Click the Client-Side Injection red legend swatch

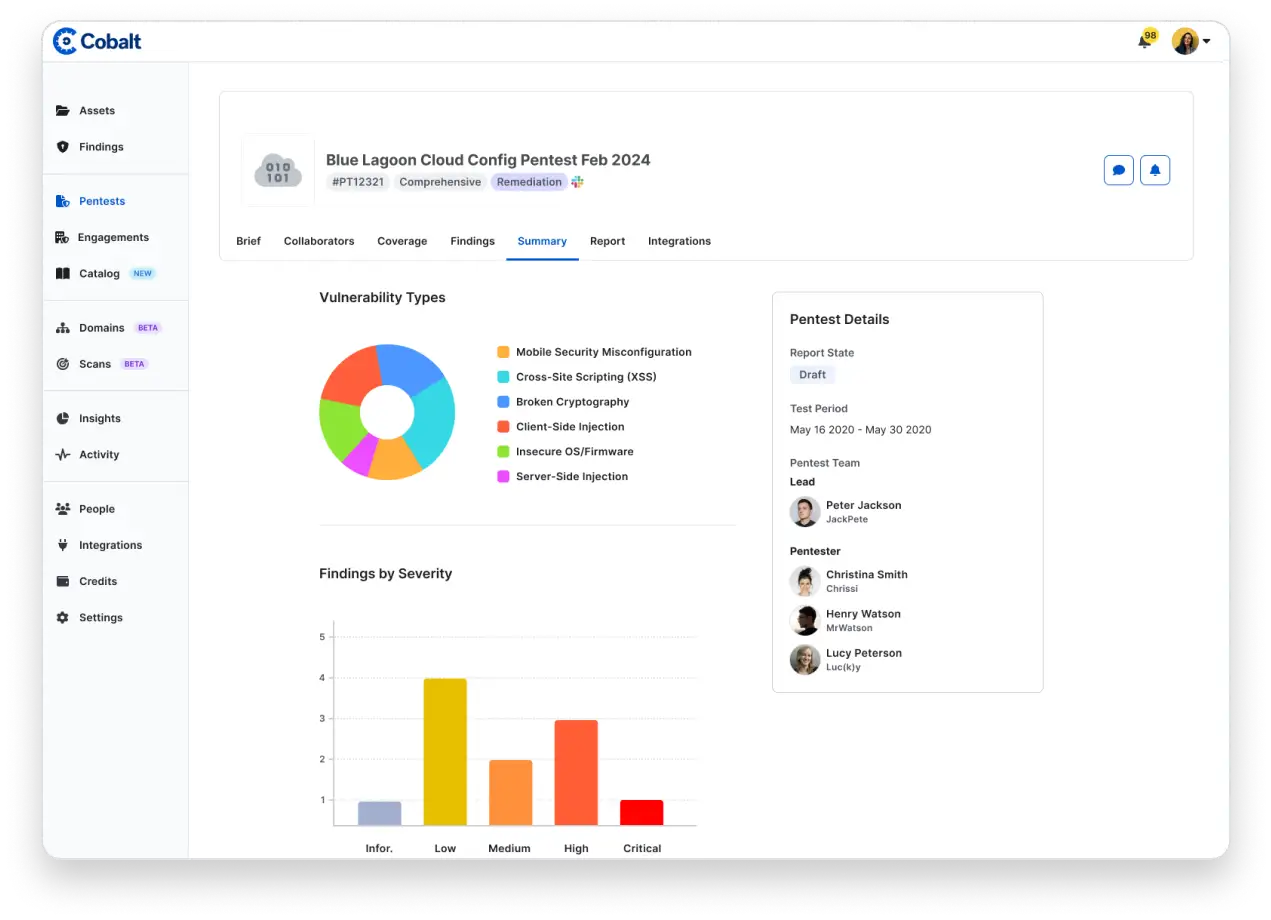503,427
